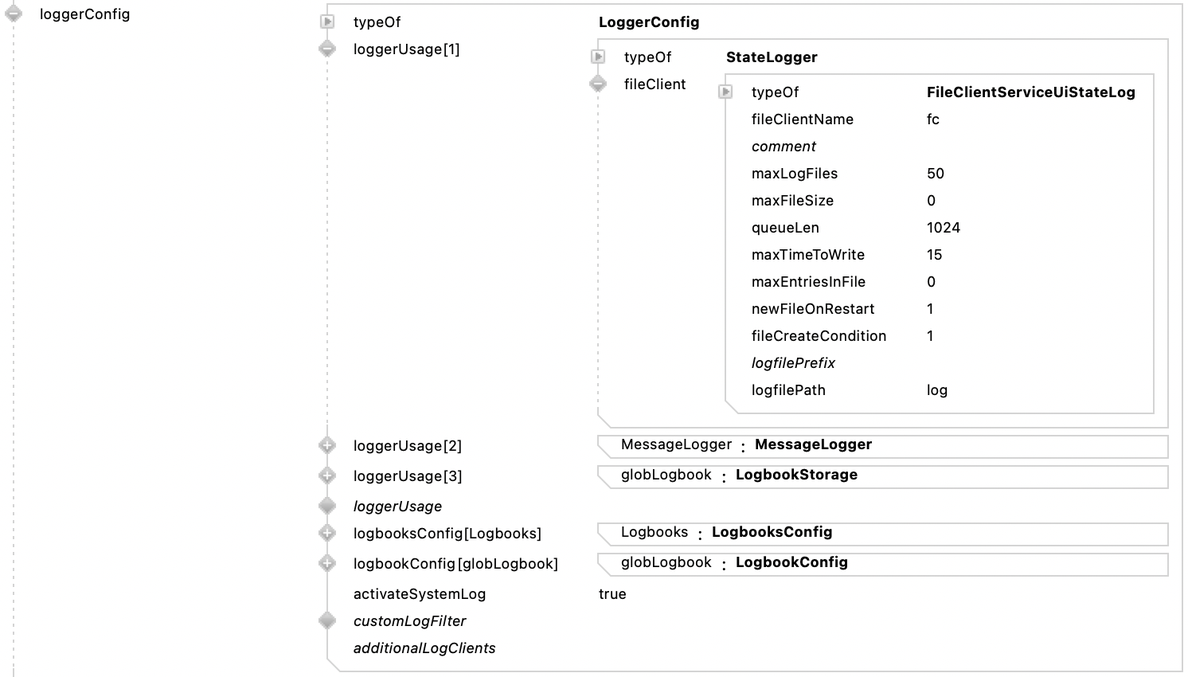1188x677 pixels.
Task: Open the globLogbook : LogbookStorage box
Action: pos(882,476)
